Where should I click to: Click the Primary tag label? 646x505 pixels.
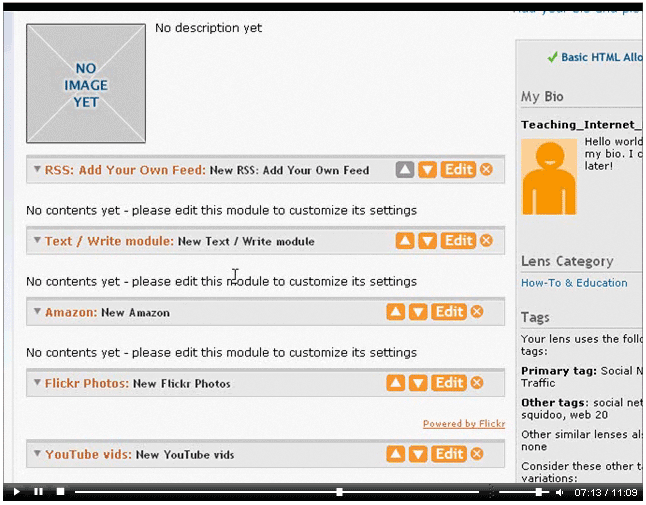559,371
